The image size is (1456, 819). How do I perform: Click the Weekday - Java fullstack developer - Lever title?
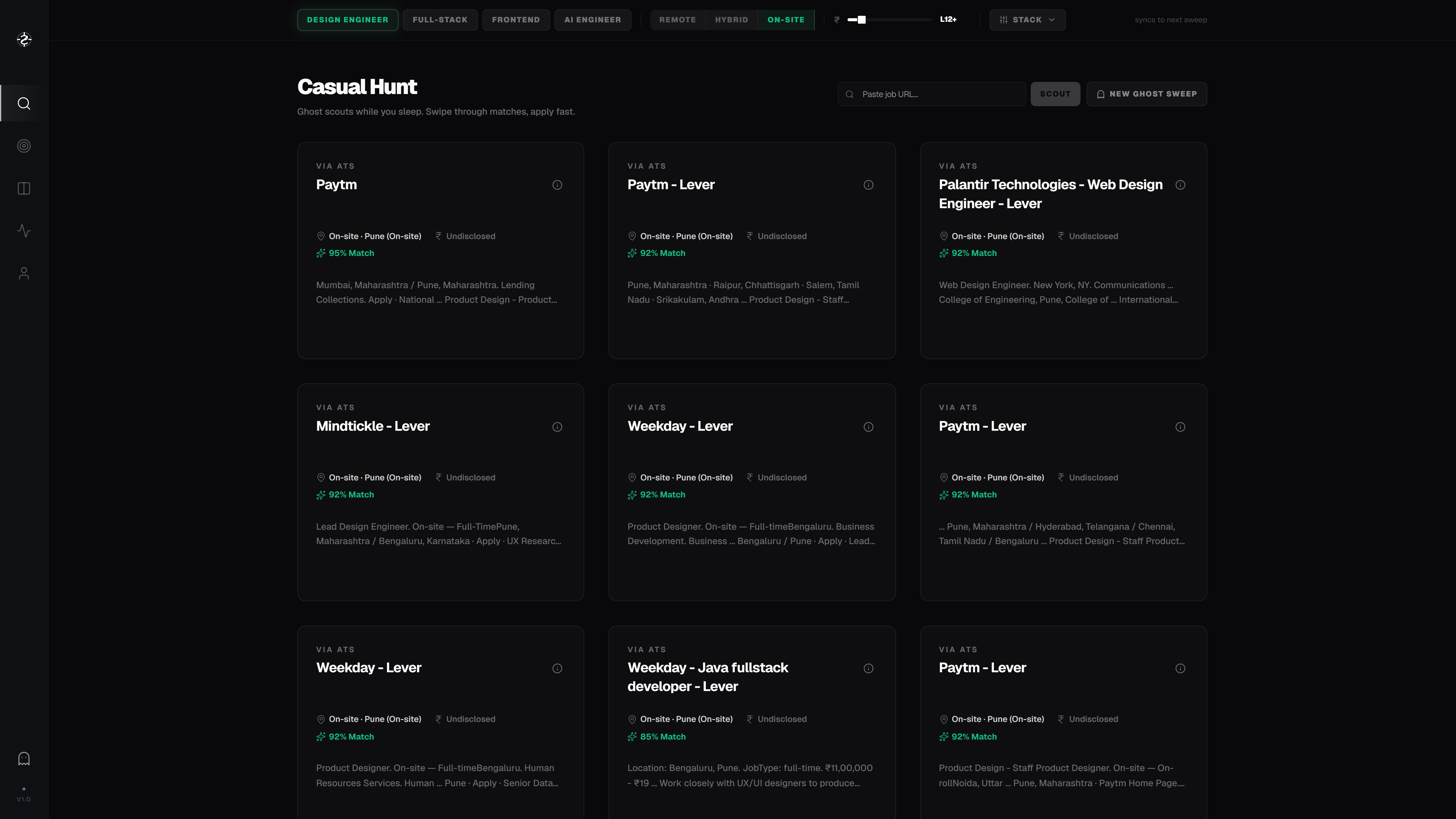pos(708,677)
